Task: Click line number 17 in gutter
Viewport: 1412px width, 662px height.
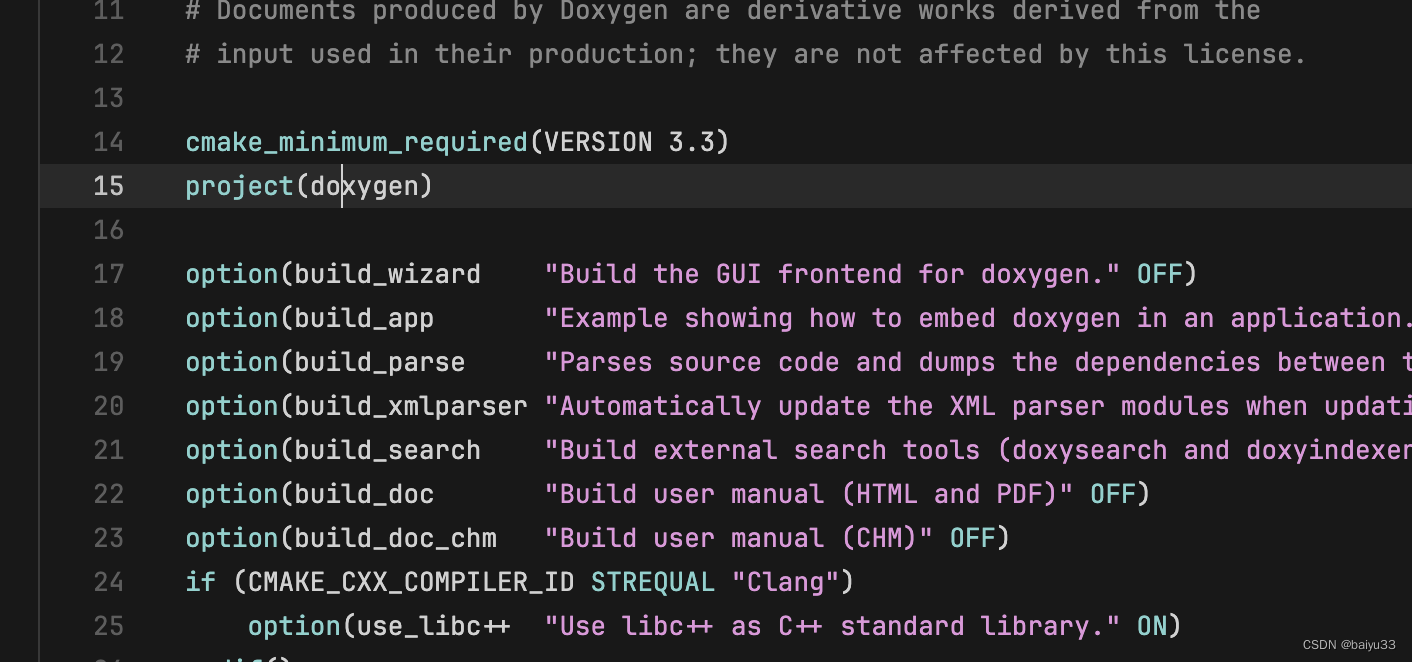Action: click(x=108, y=274)
